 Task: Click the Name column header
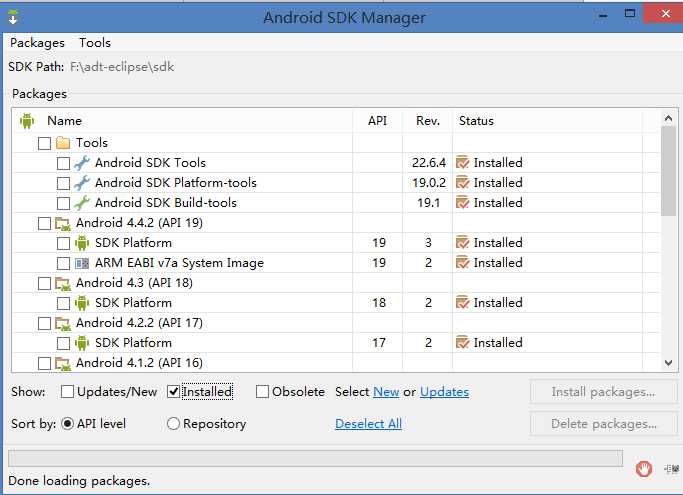click(x=64, y=121)
